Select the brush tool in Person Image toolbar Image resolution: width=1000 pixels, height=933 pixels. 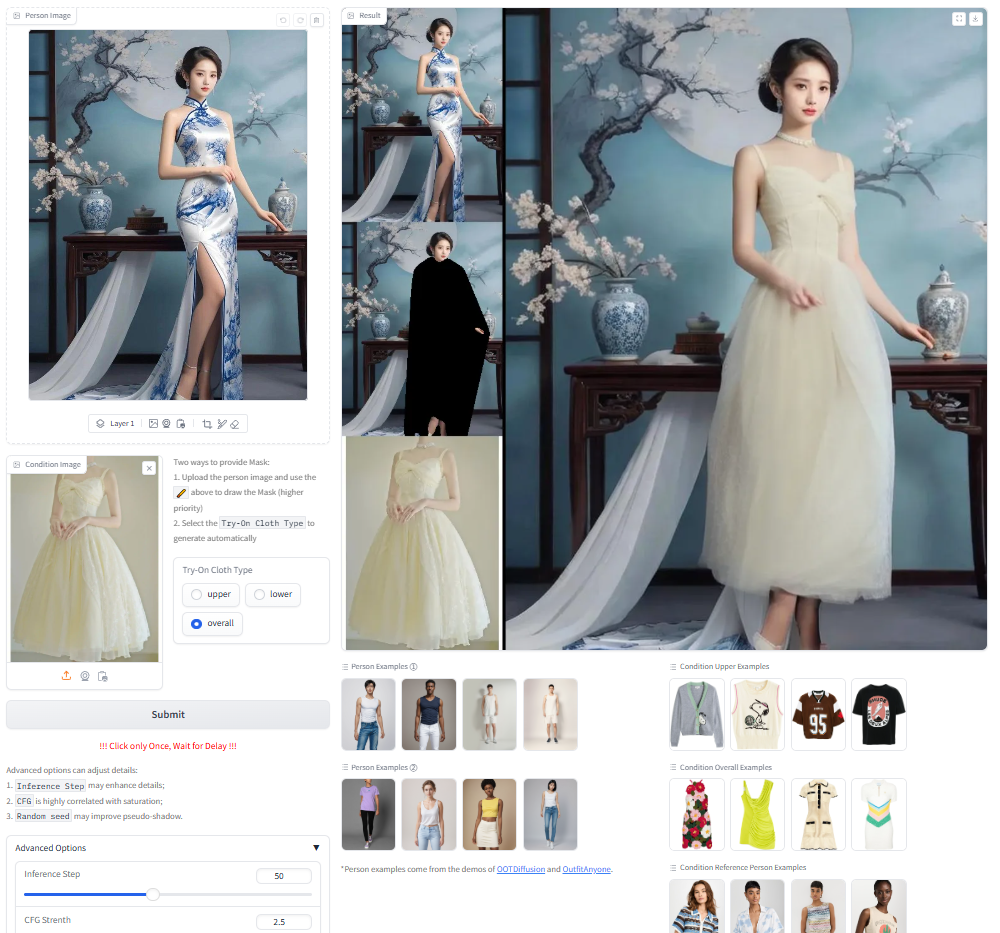222,424
